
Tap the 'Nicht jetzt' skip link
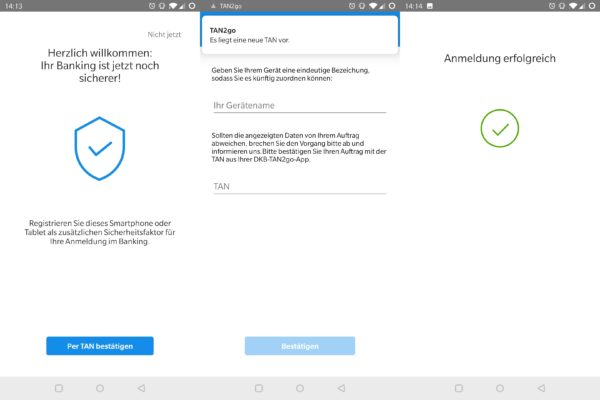164,34
